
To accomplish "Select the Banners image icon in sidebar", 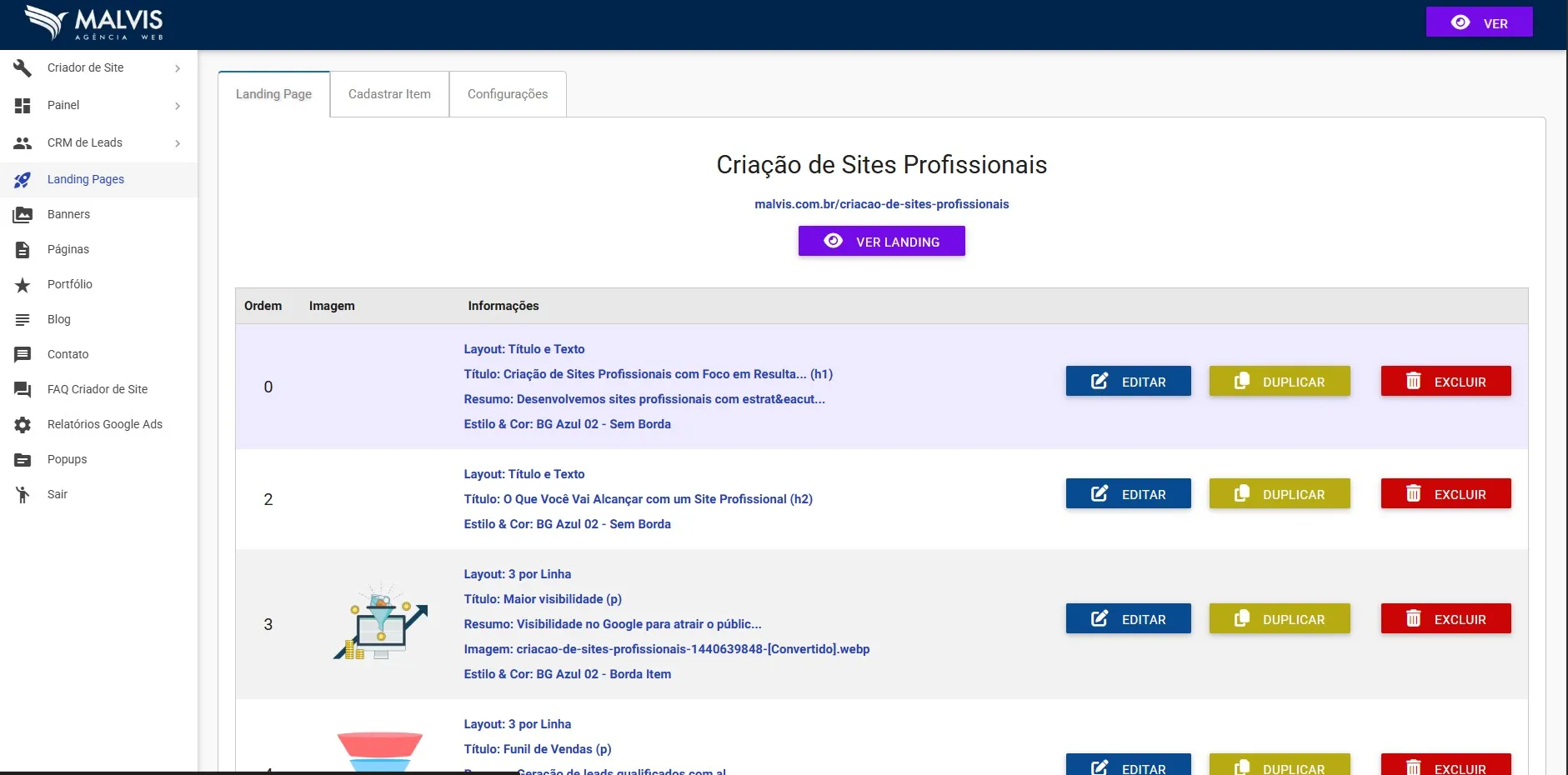I will tap(23, 214).
